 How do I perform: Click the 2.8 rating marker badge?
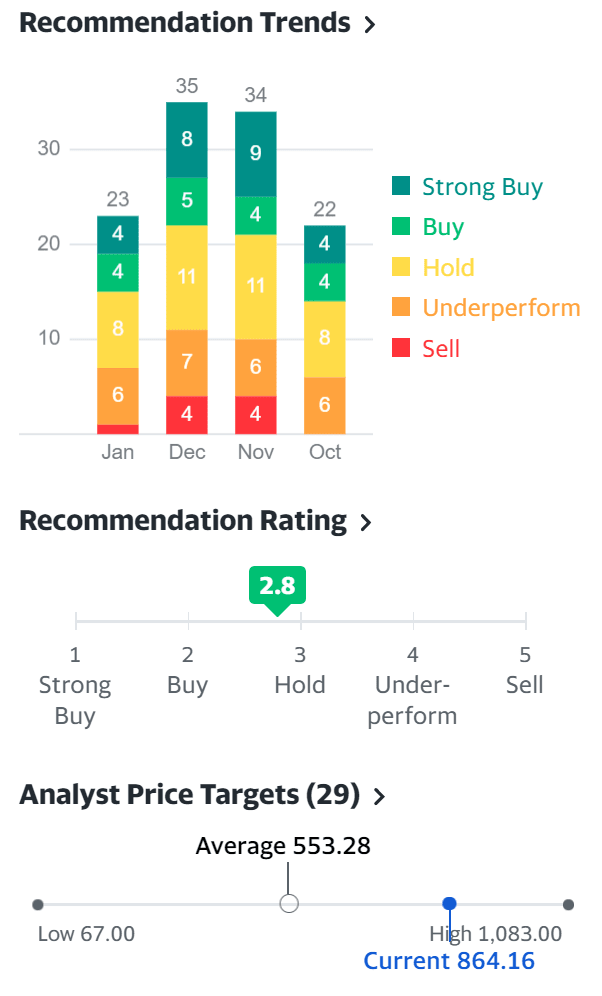277,586
